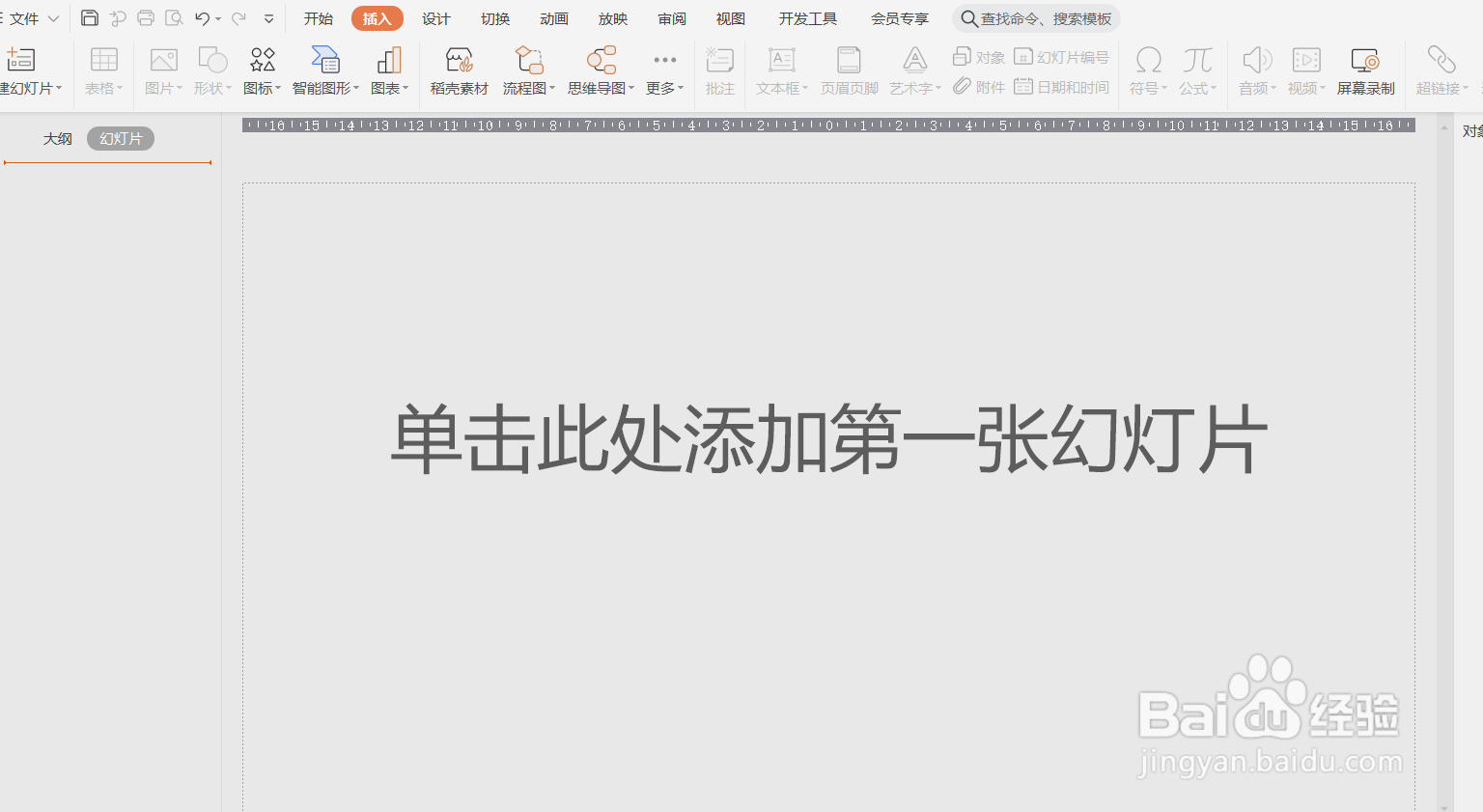The image size is (1483, 812).
Task: Insert a table with 表格 icon
Action: [103, 71]
